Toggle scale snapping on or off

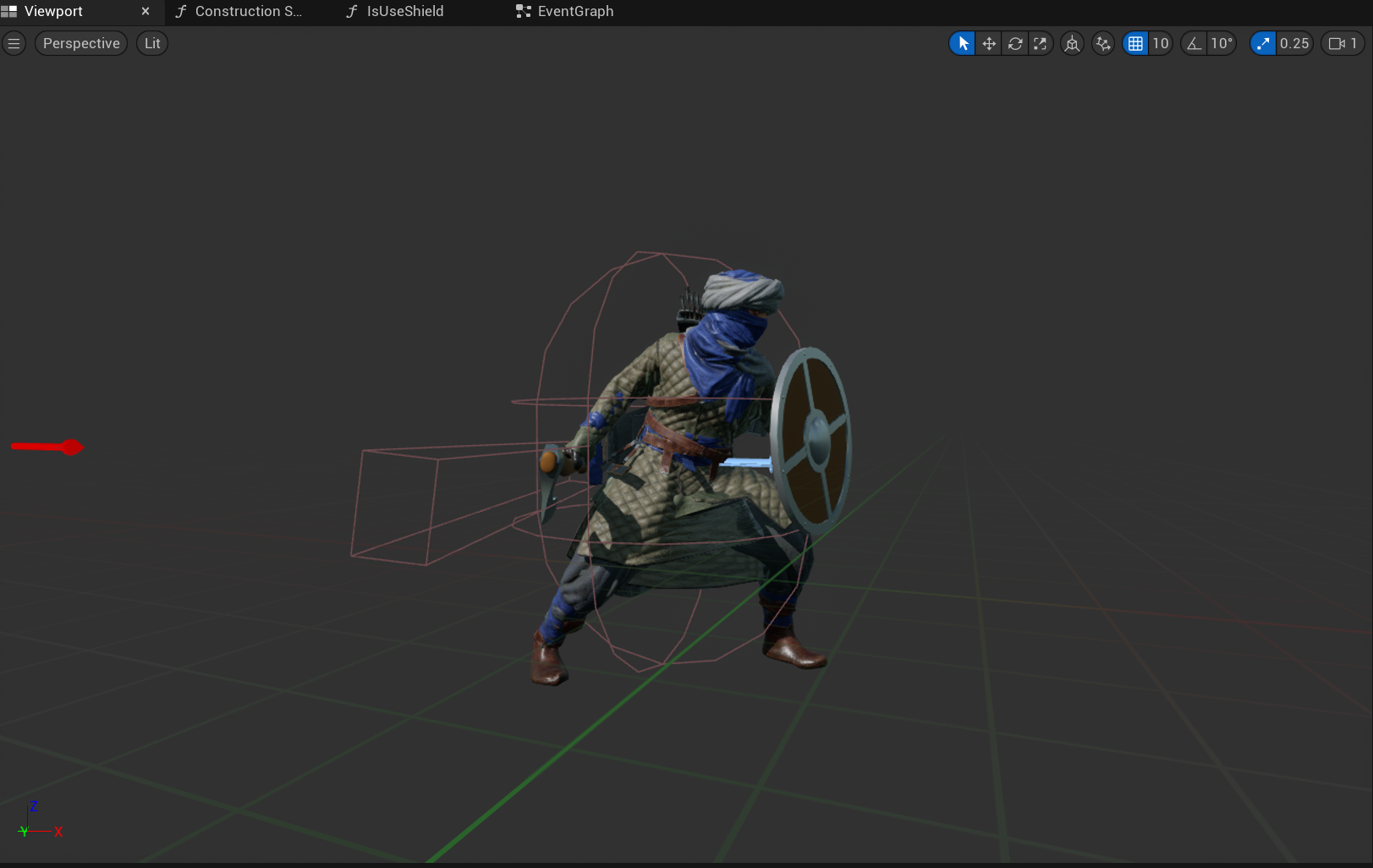point(1263,43)
